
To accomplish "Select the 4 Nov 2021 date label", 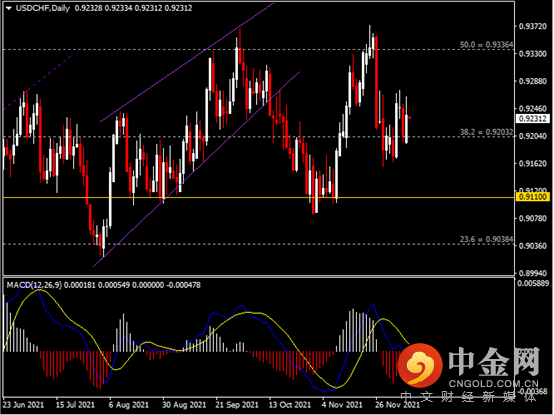I will 342,405.
